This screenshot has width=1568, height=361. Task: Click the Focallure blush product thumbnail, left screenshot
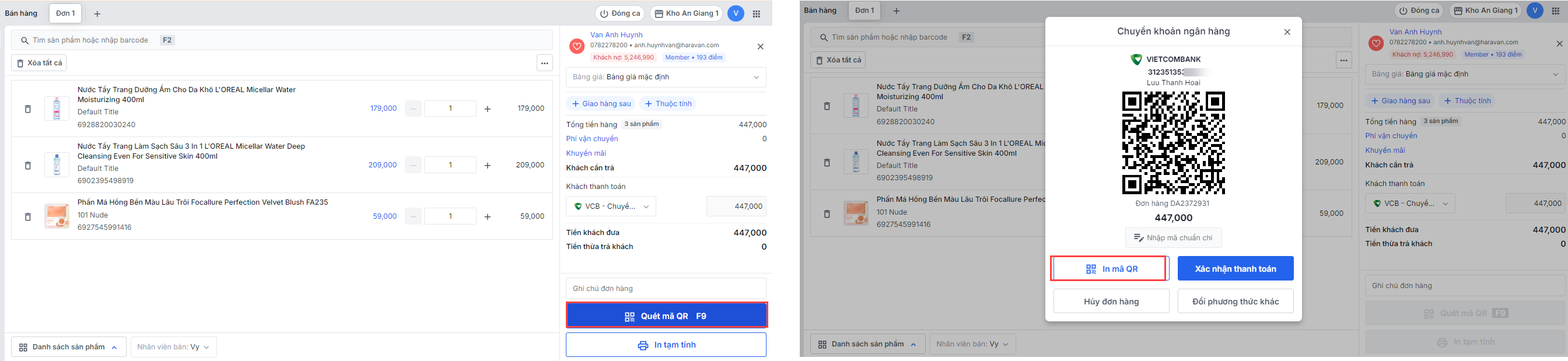[x=57, y=216]
